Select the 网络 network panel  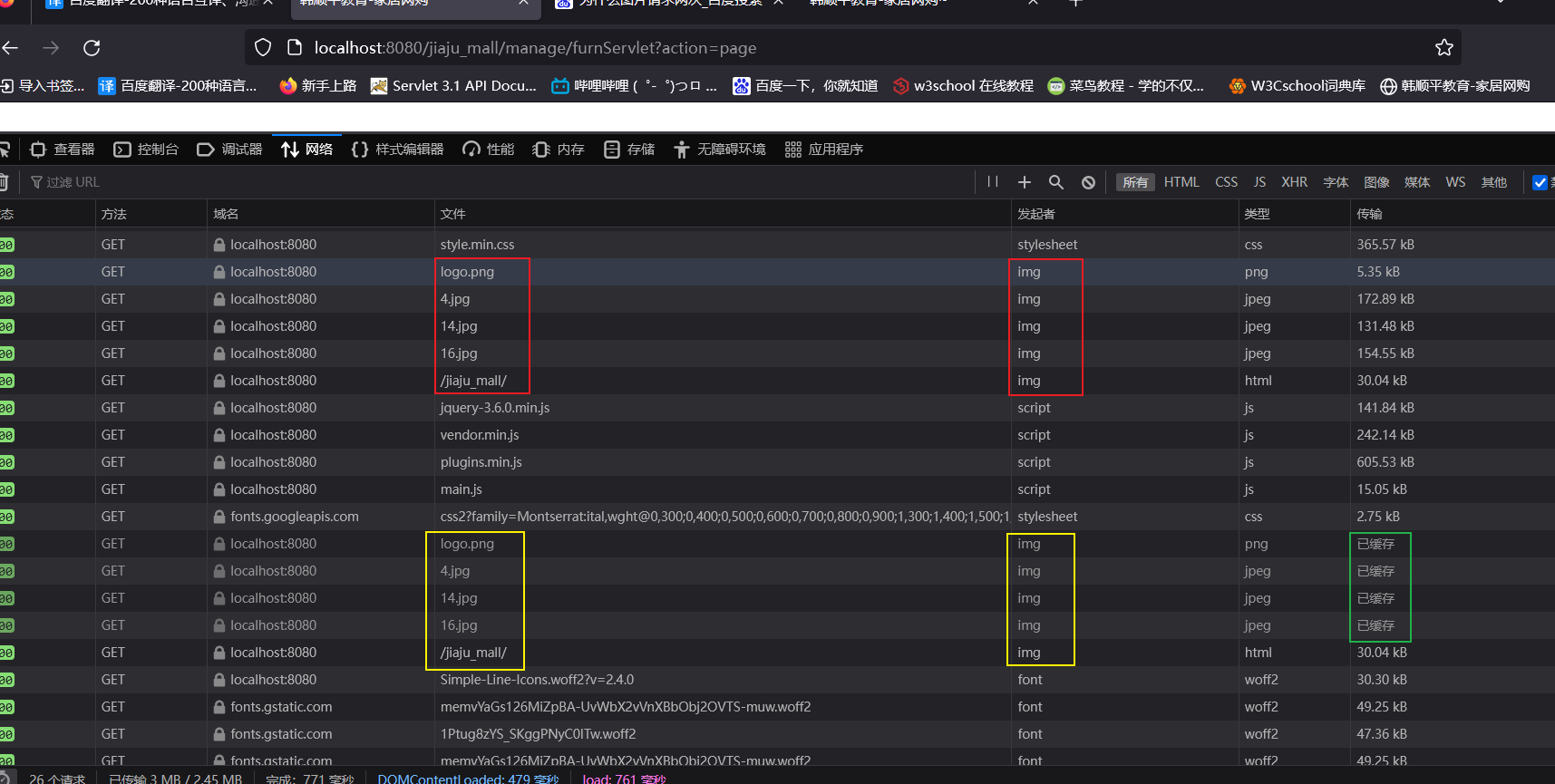(x=306, y=150)
